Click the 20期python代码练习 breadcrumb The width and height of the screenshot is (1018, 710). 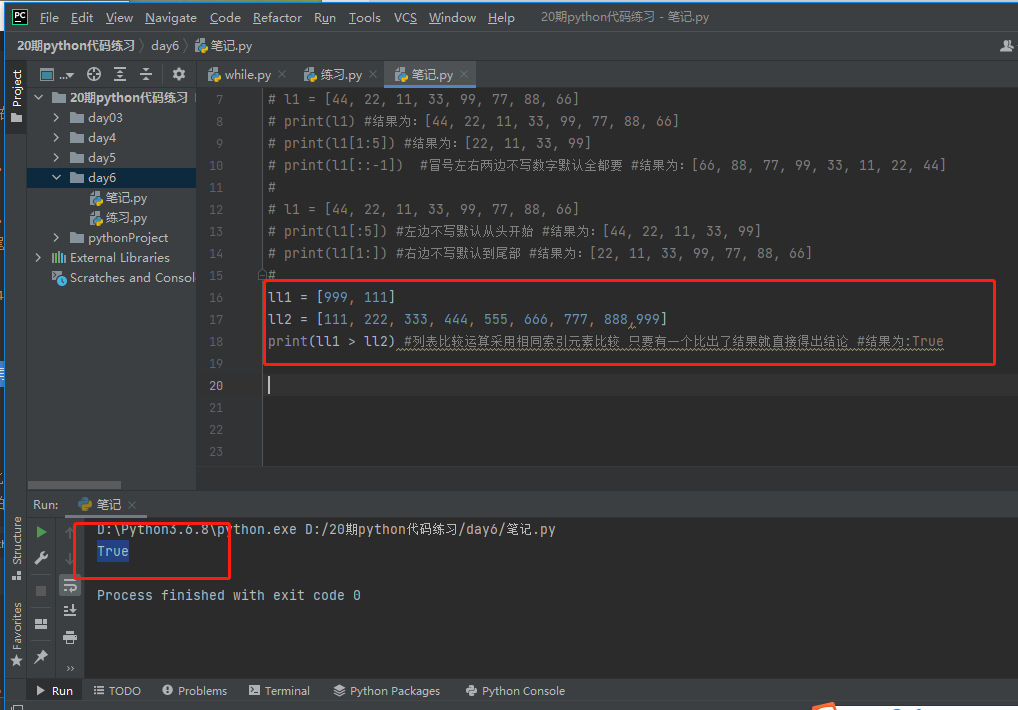click(x=75, y=46)
